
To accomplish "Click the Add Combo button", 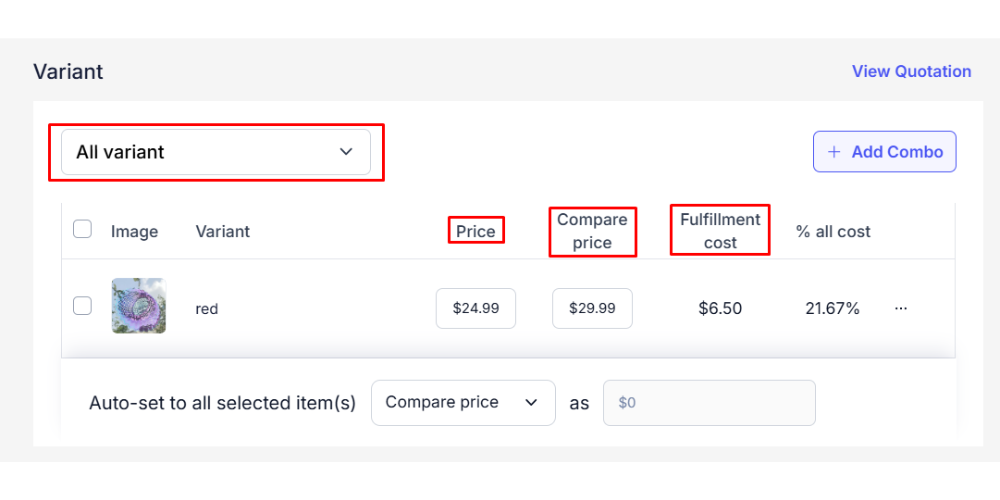I will 884,152.
